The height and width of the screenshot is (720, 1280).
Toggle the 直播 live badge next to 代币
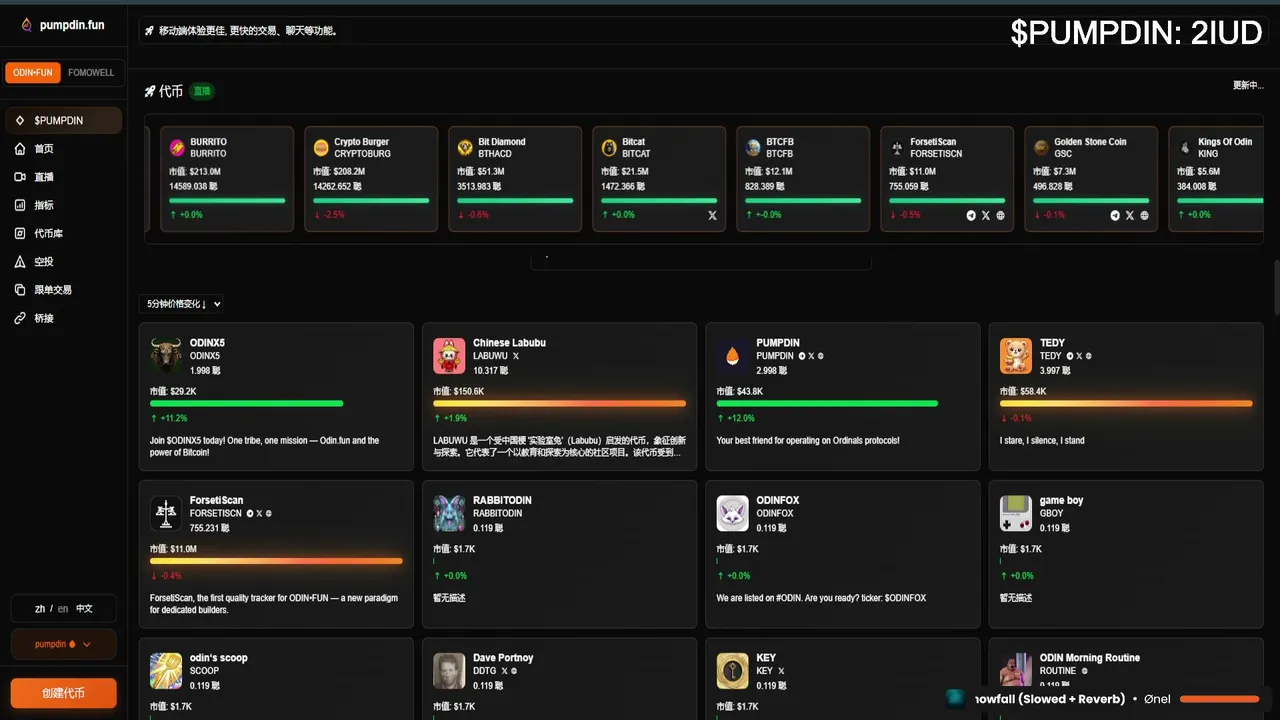click(202, 91)
